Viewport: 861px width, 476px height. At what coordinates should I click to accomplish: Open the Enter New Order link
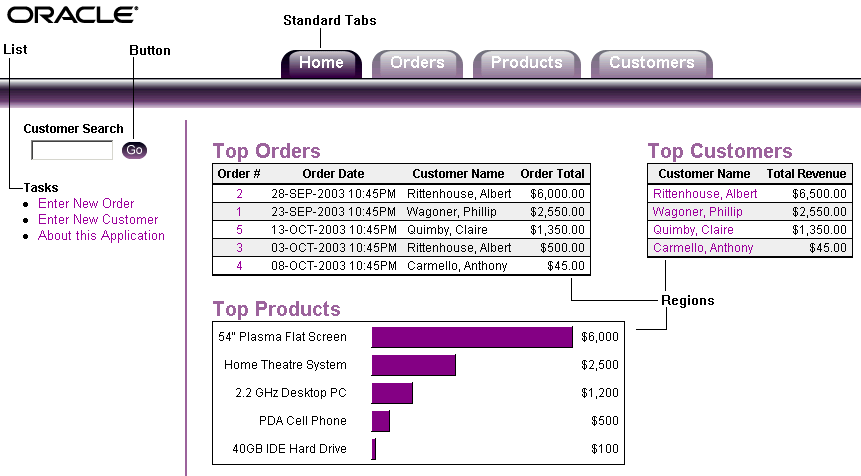pos(86,204)
